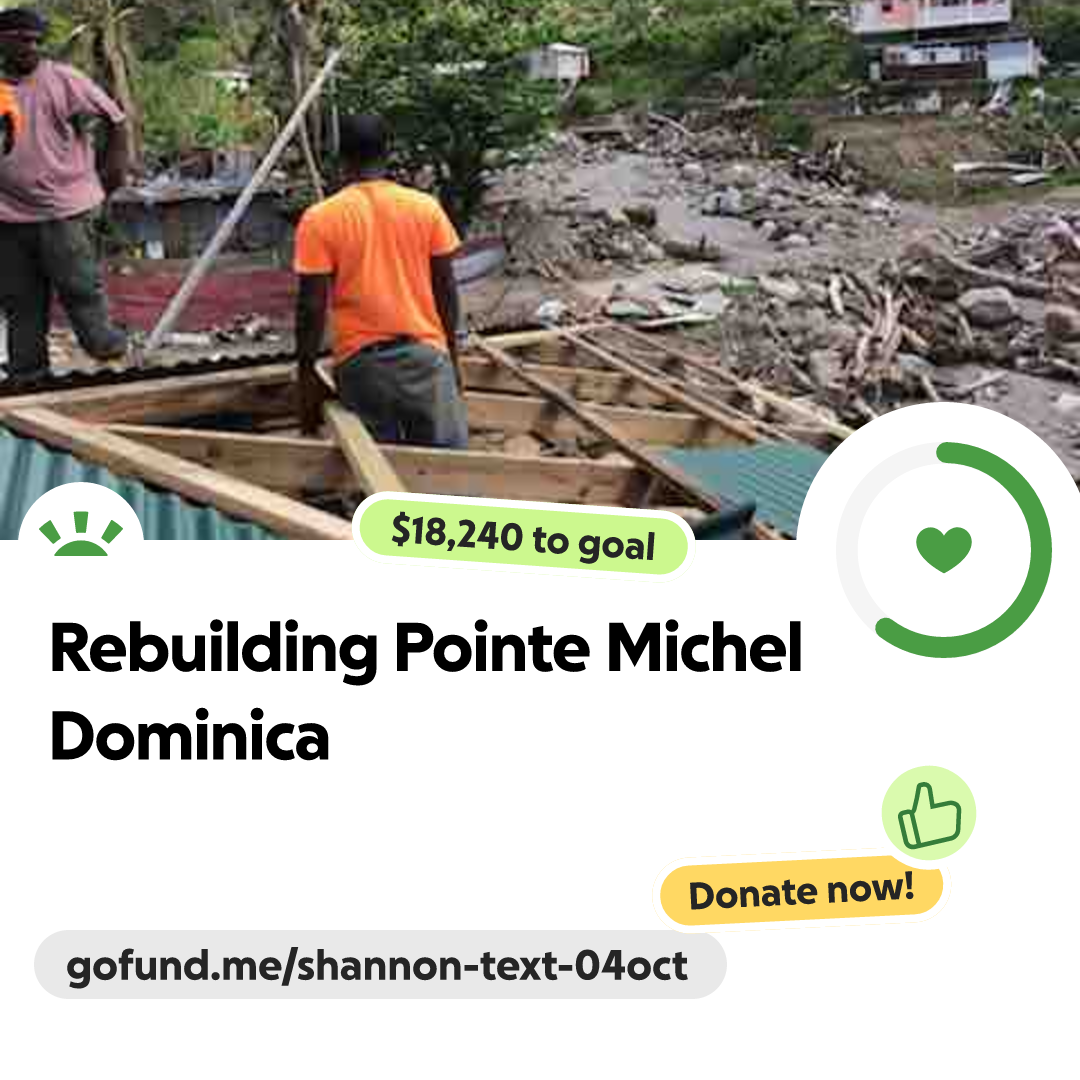
Task: Click the small white building among trees
Action: tap(557, 62)
